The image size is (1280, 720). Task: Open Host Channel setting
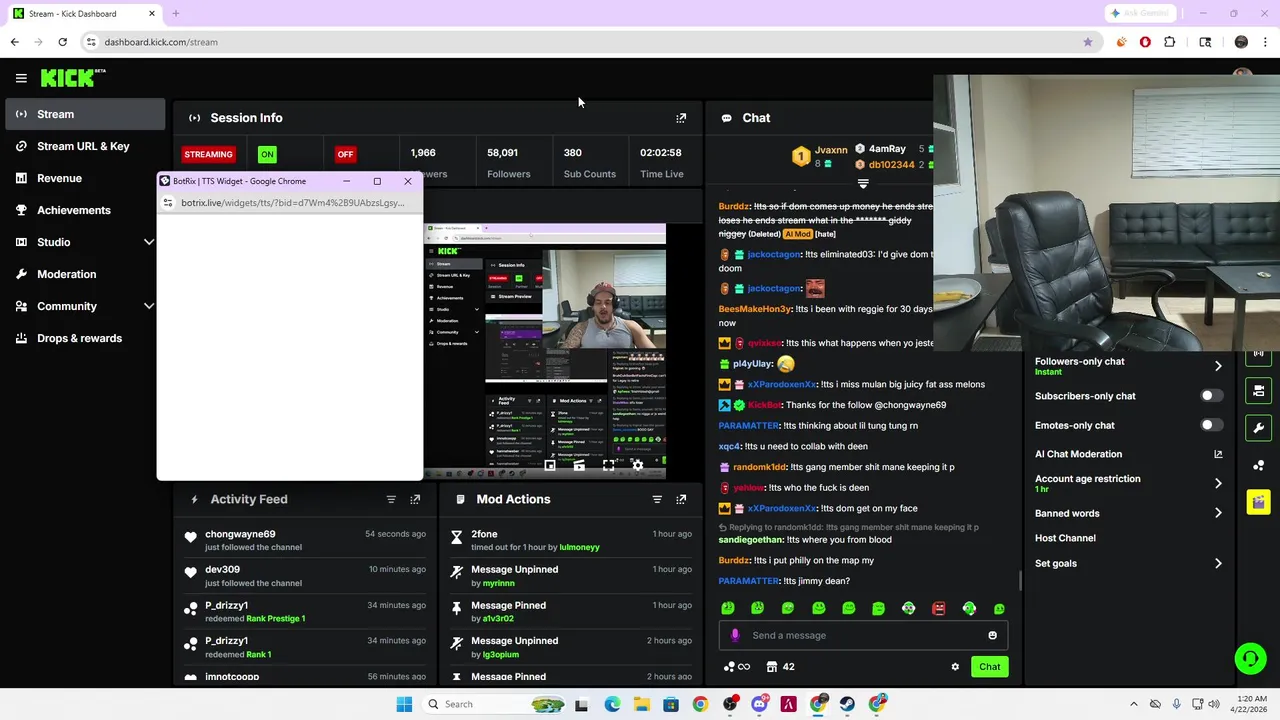tap(1065, 538)
